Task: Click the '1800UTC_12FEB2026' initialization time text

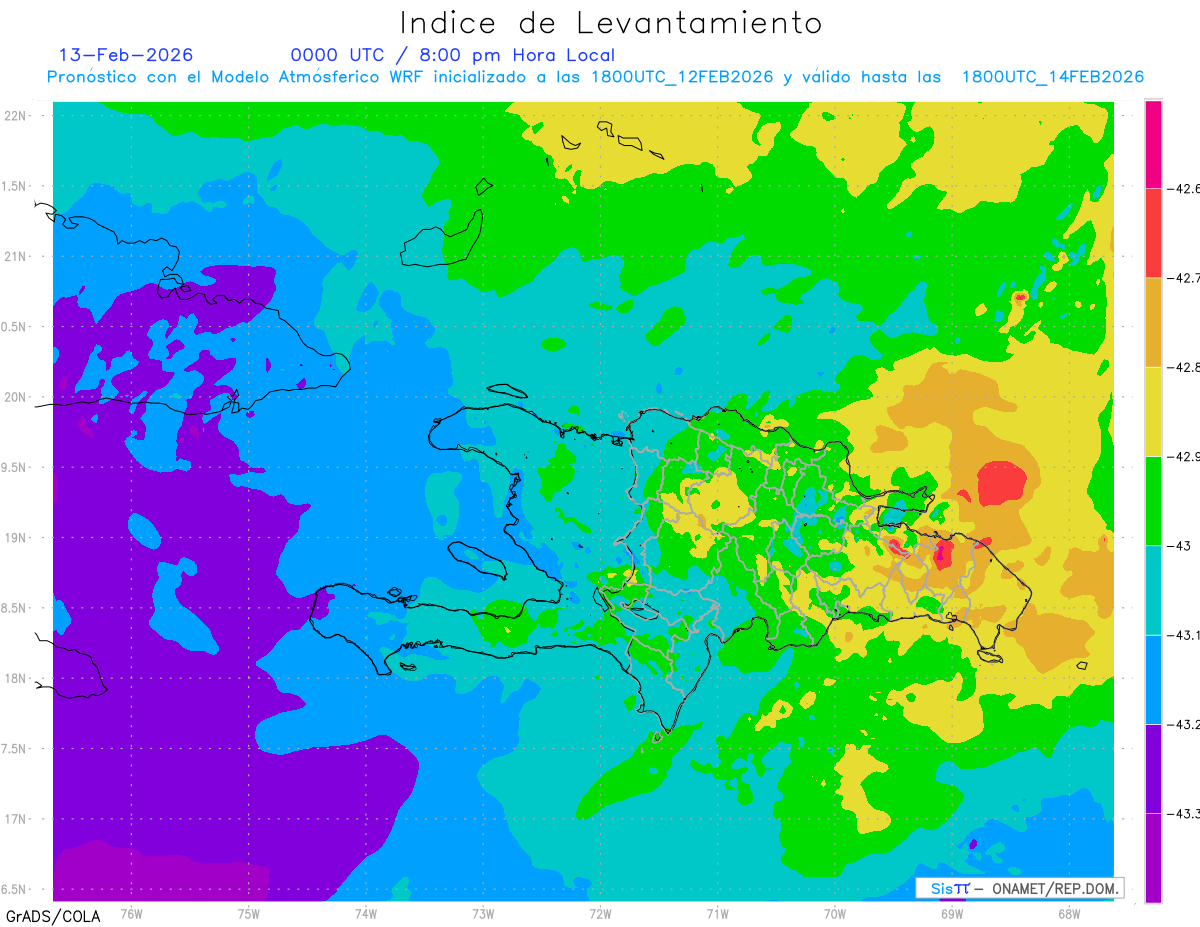Action: (682, 77)
